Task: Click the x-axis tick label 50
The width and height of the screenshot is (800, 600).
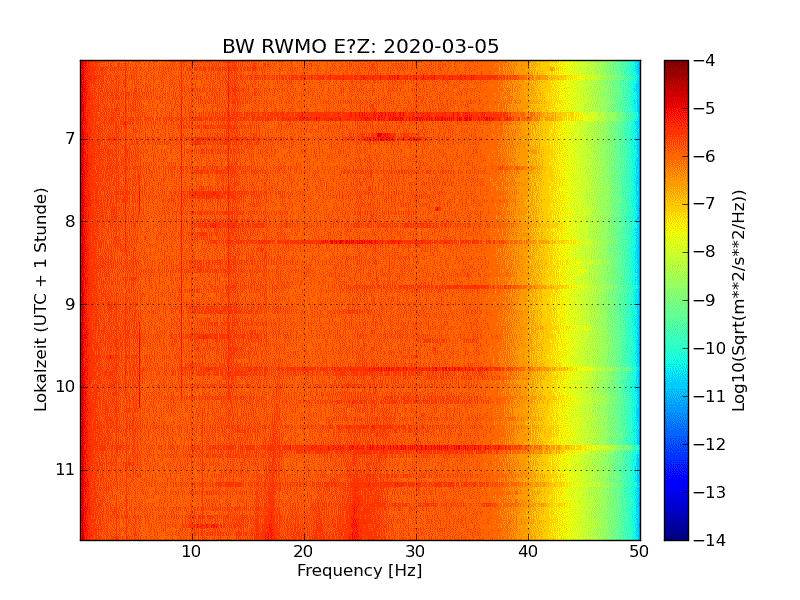Action: pyautogui.click(x=639, y=552)
